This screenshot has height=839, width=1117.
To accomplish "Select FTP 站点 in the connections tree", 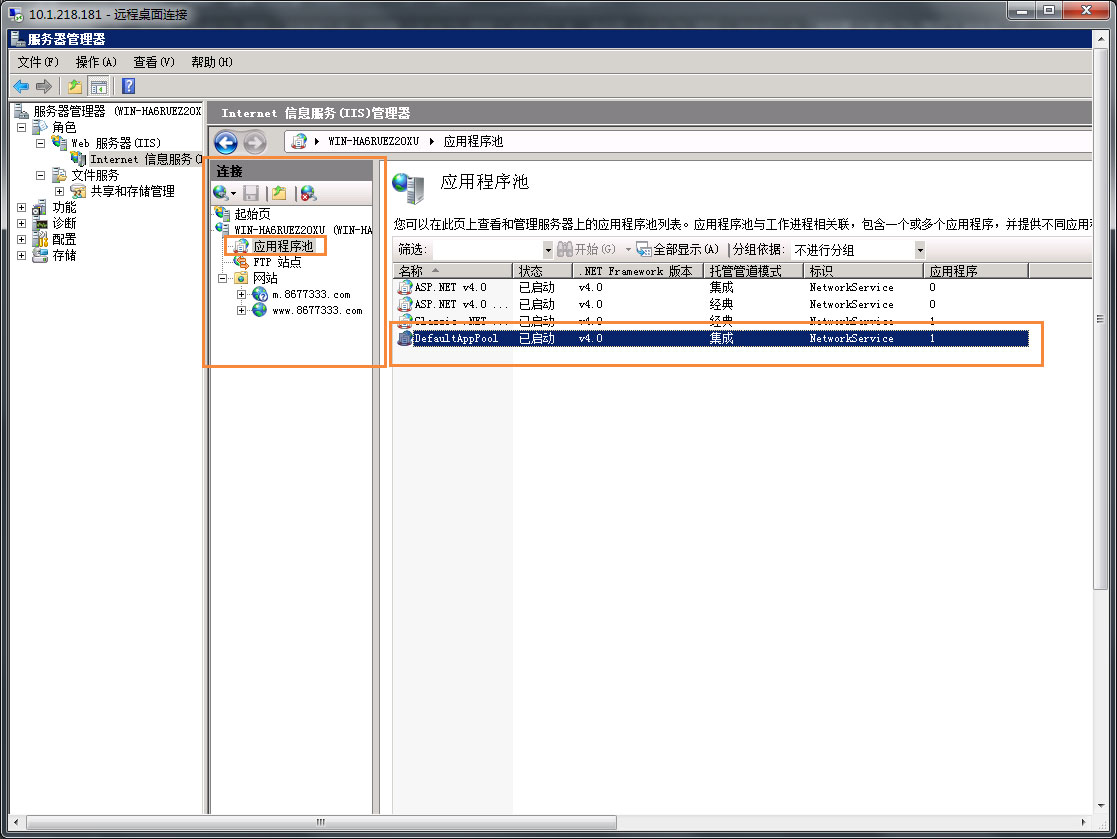I will pos(276,262).
